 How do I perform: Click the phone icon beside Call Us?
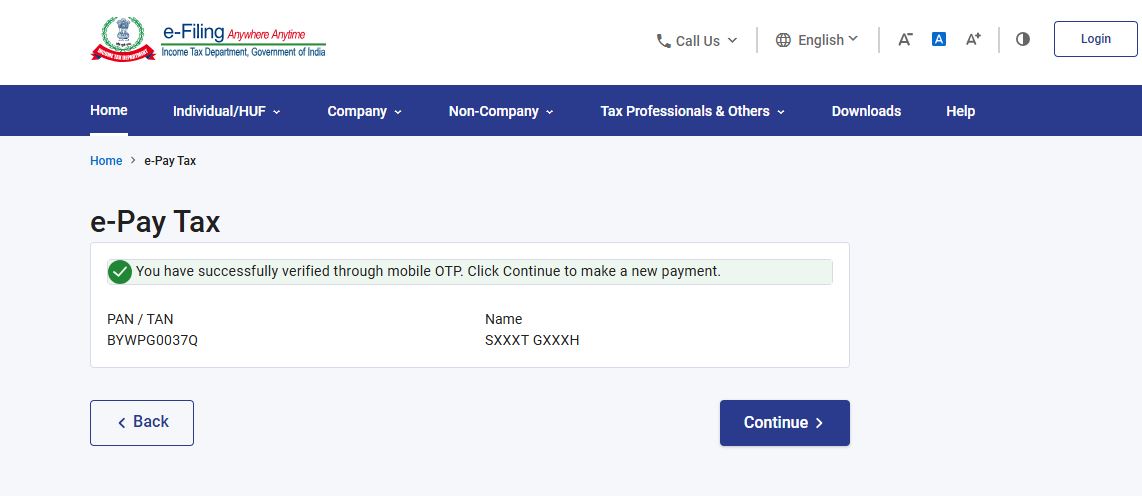tap(664, 41)
